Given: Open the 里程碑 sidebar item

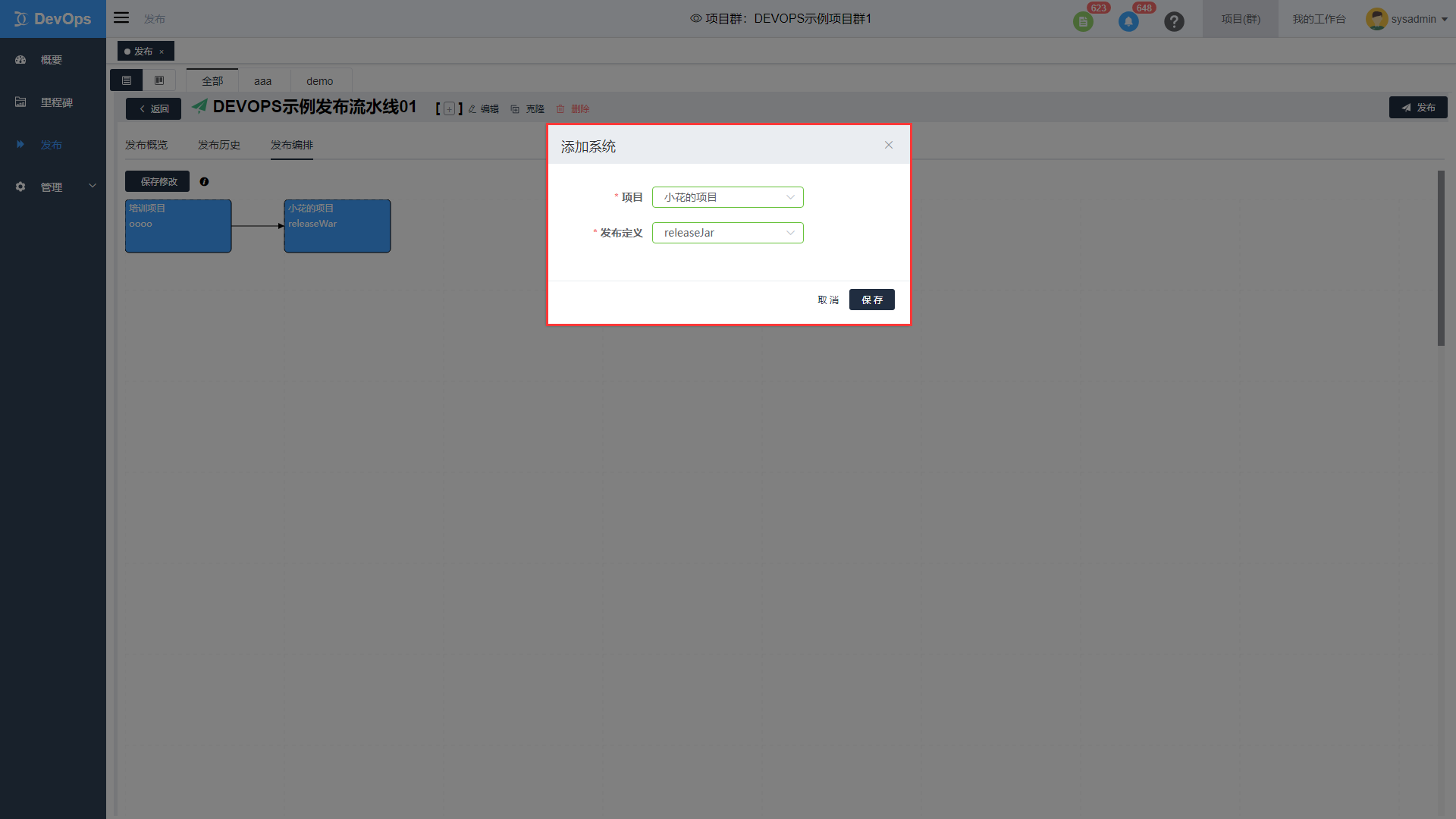Looking at the screenshot, I should coord(53,102).
